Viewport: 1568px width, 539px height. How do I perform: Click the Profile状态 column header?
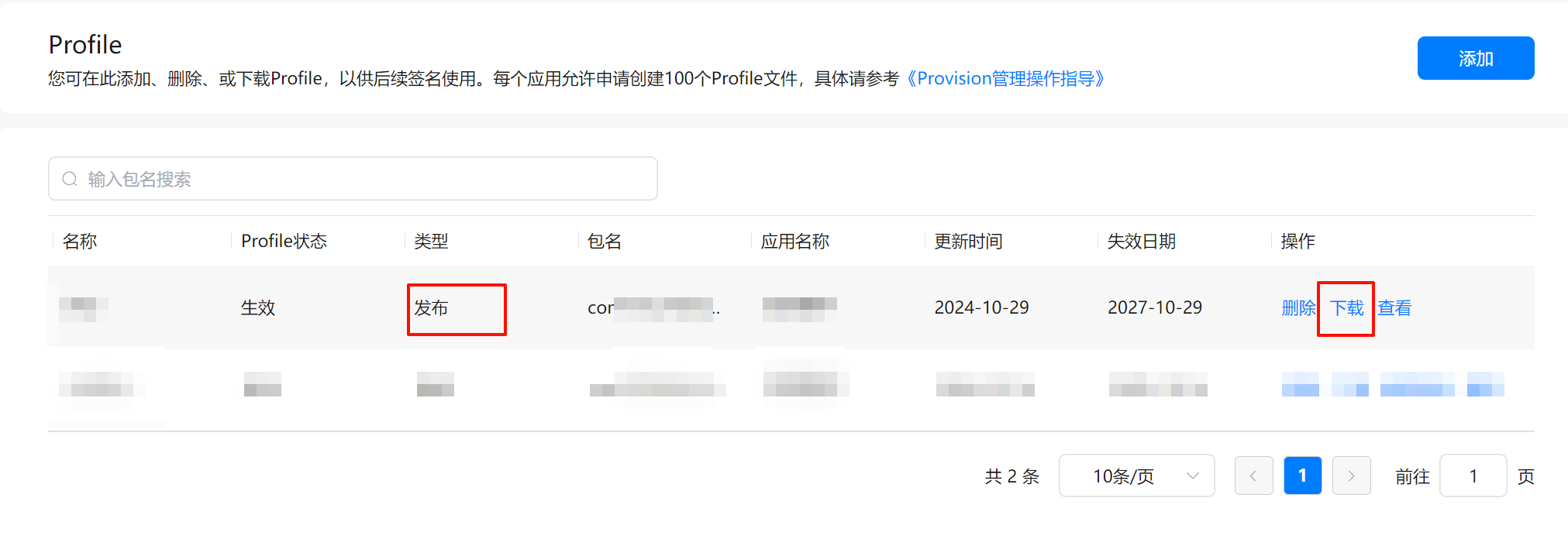284,242
